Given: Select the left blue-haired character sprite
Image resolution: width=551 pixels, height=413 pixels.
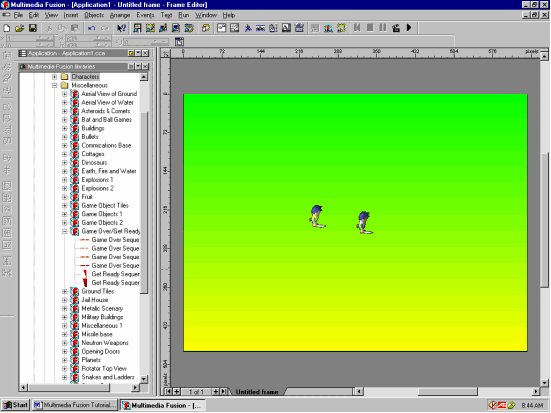Looking at the screenshot, I should click(317, 216).
